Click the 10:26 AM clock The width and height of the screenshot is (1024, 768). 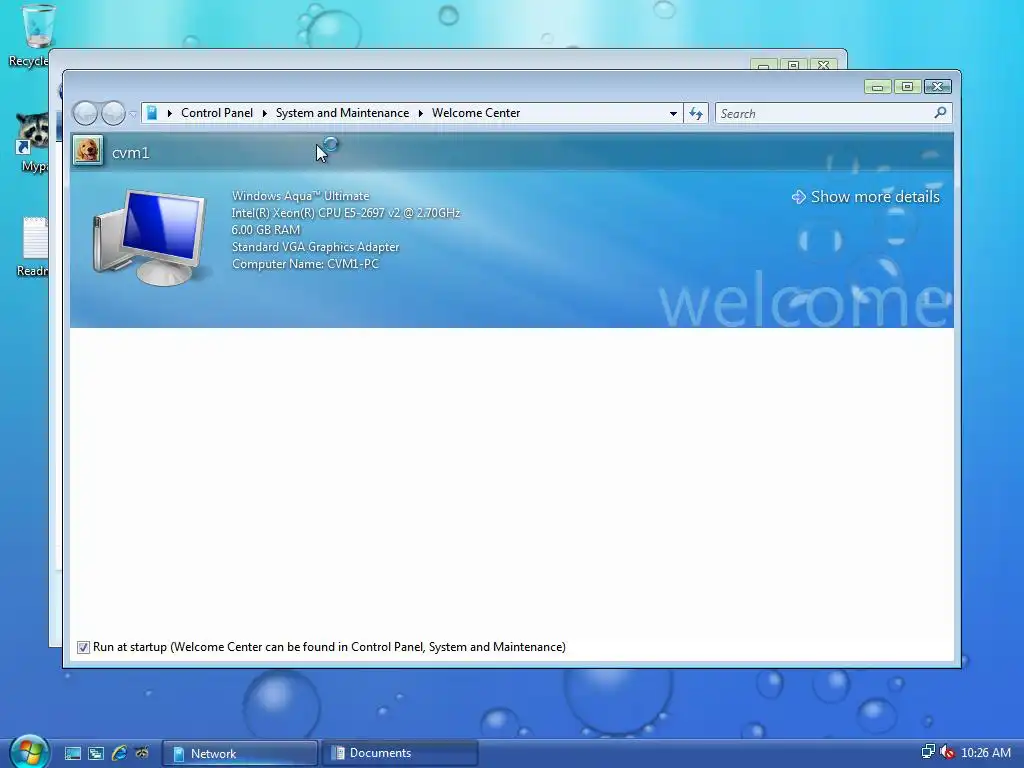pyautogui.click(x=986, y=752)
